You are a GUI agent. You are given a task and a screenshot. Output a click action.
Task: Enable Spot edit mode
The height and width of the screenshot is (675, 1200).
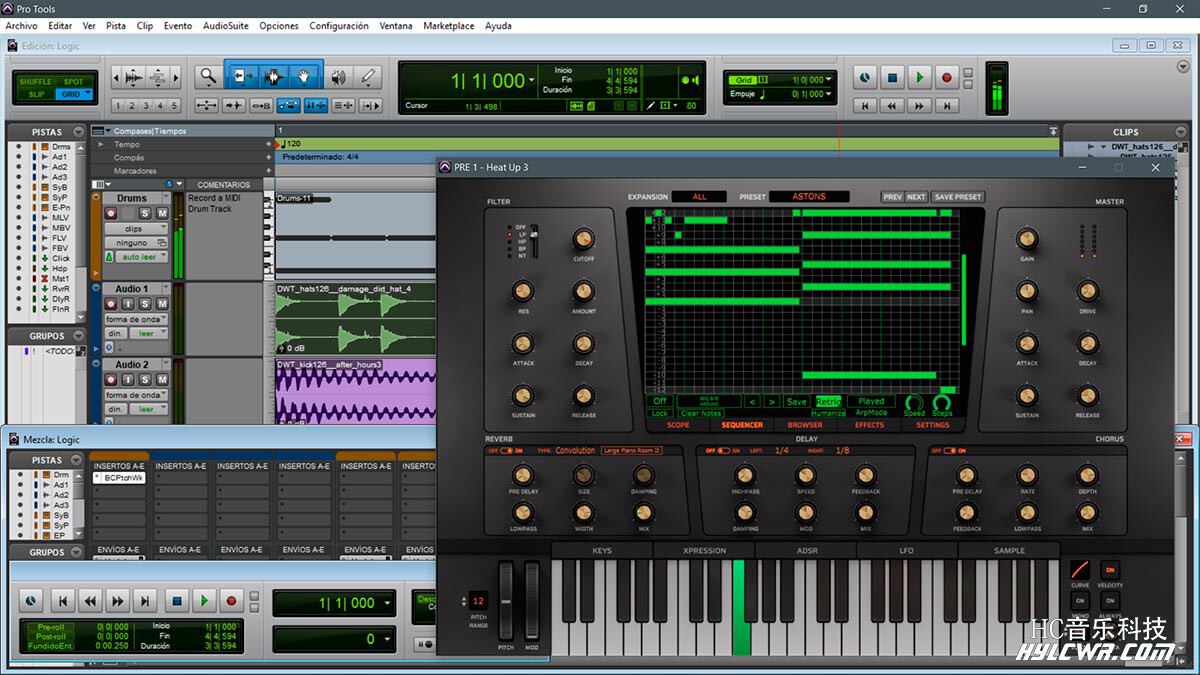pos(73,82)
